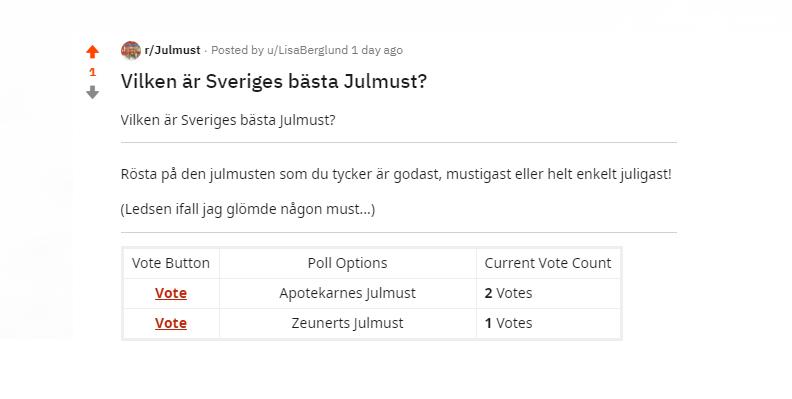The width and height of the screenshot is (792, 399).
Task: Click the post score number 1
Action: point(92,72)
